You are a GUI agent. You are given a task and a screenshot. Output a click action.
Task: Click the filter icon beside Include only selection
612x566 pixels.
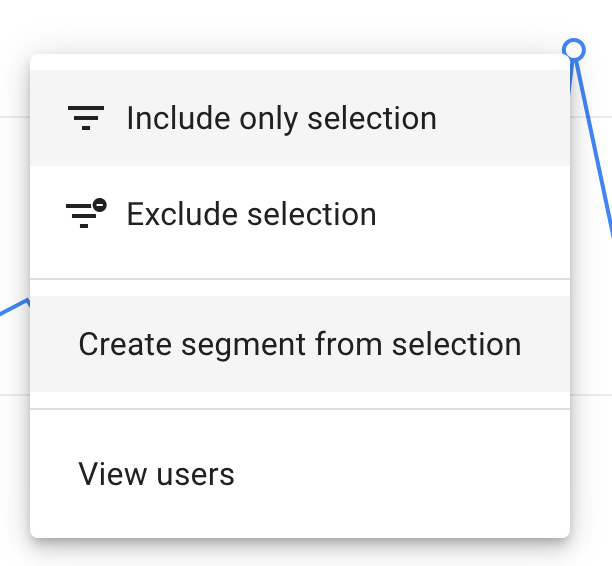(x=86, y=118)
